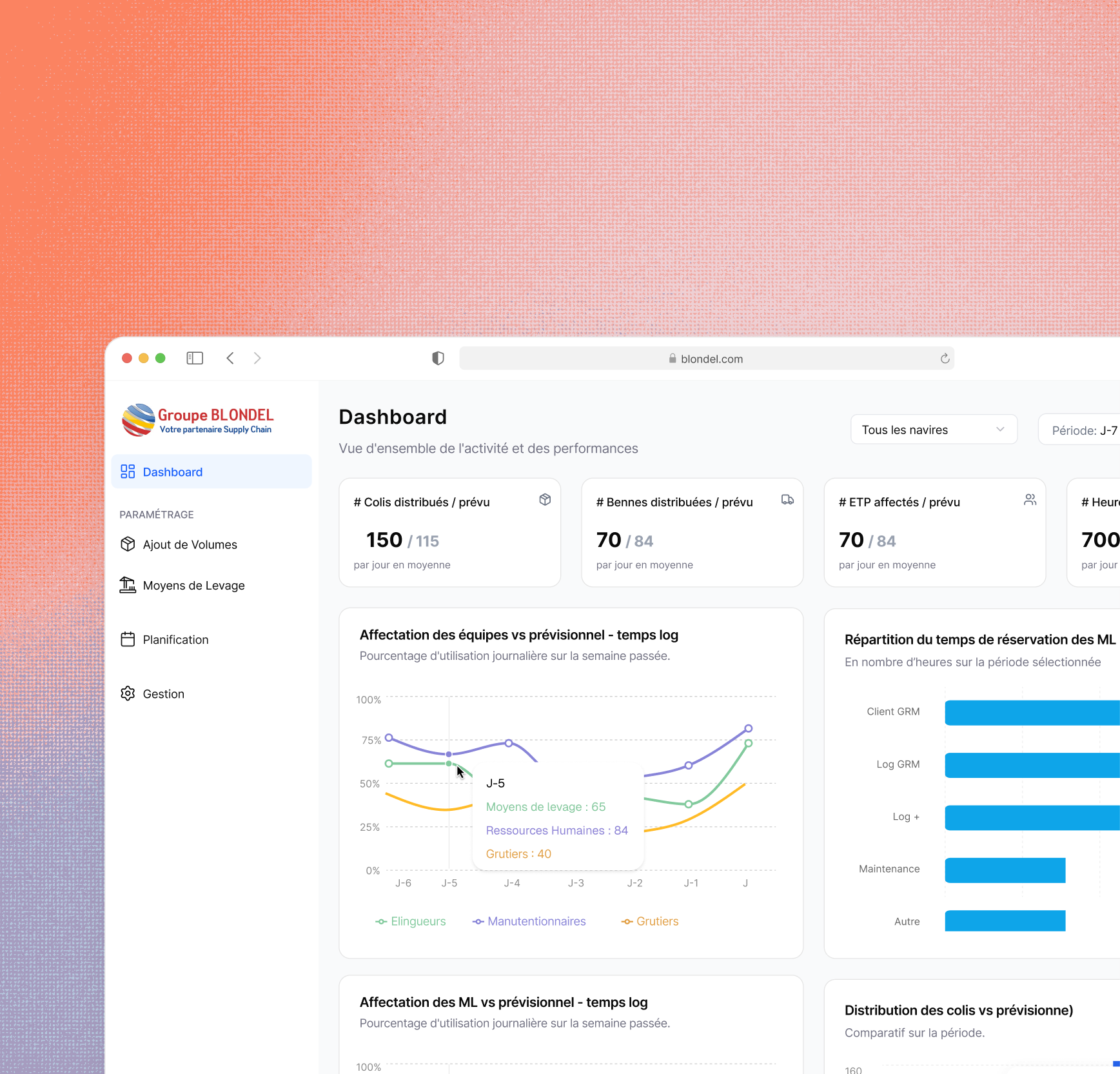Close the browser window with red button
1120x1074 pixels.
point(127,358)
